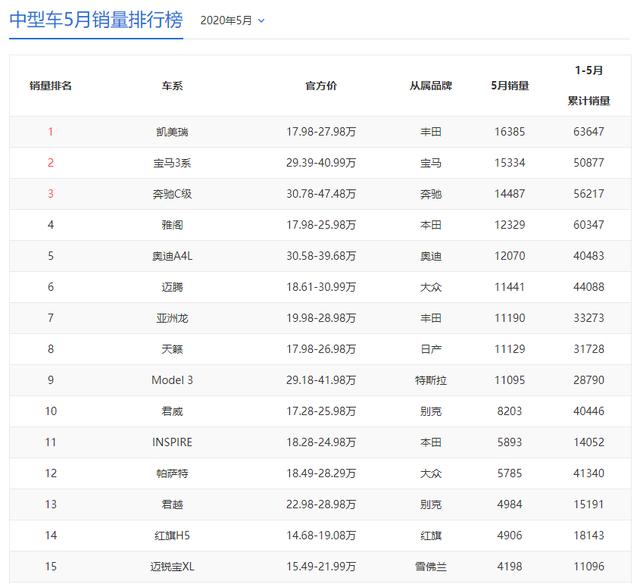The image size is (640, 584).
Task: Click the cumulative sales value 11096
Action: (x=589, y=566)
